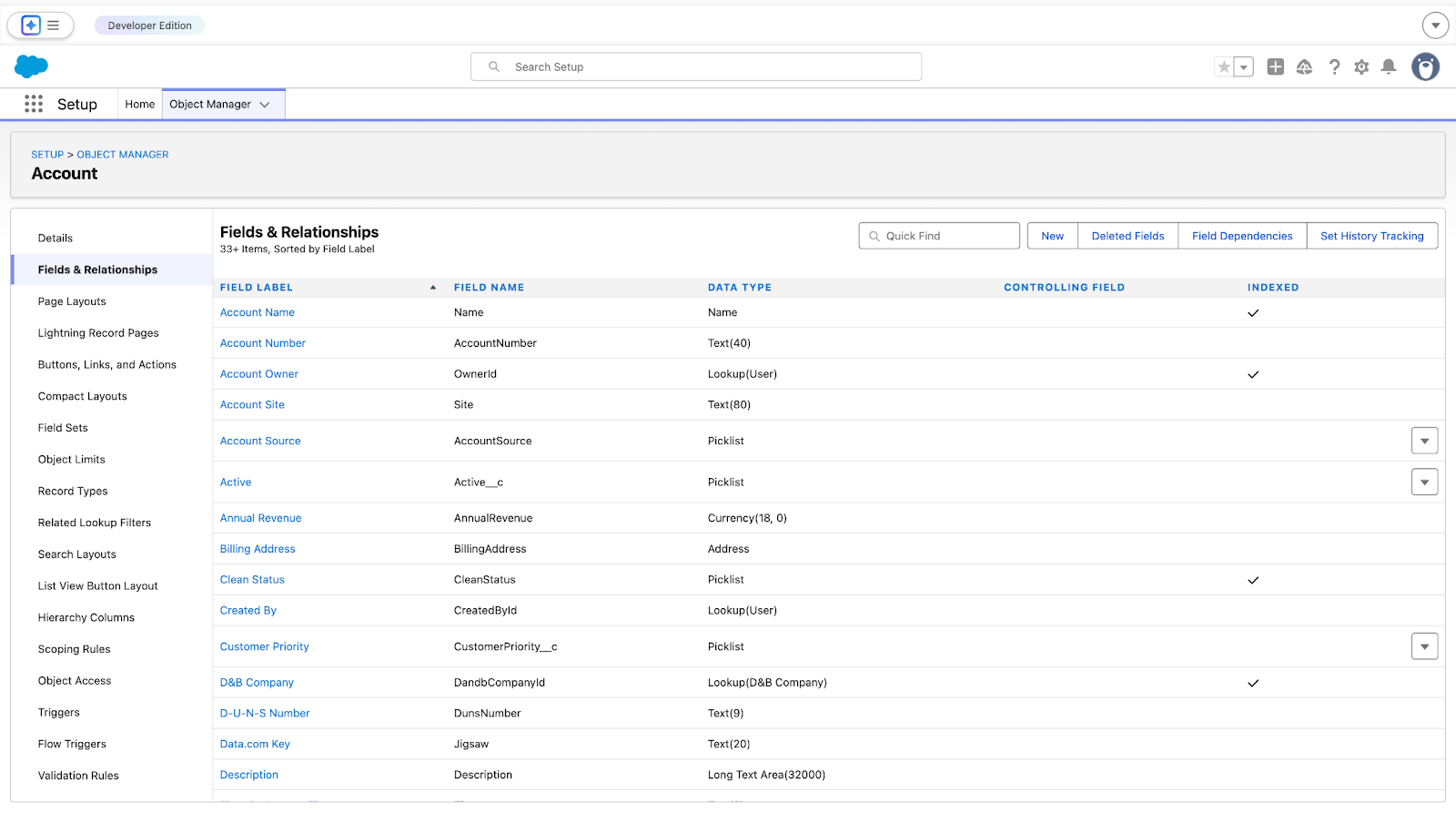Open the setup gear icon
1456x813 pixels.
click(1361, 66)
